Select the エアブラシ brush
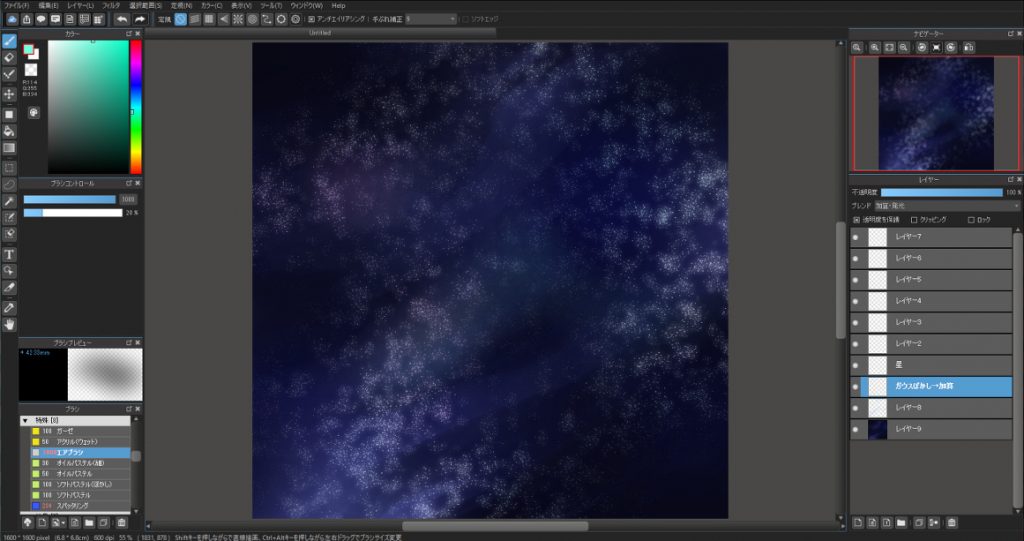Viewport: 1024px width, 541px height. coord(81,452)
